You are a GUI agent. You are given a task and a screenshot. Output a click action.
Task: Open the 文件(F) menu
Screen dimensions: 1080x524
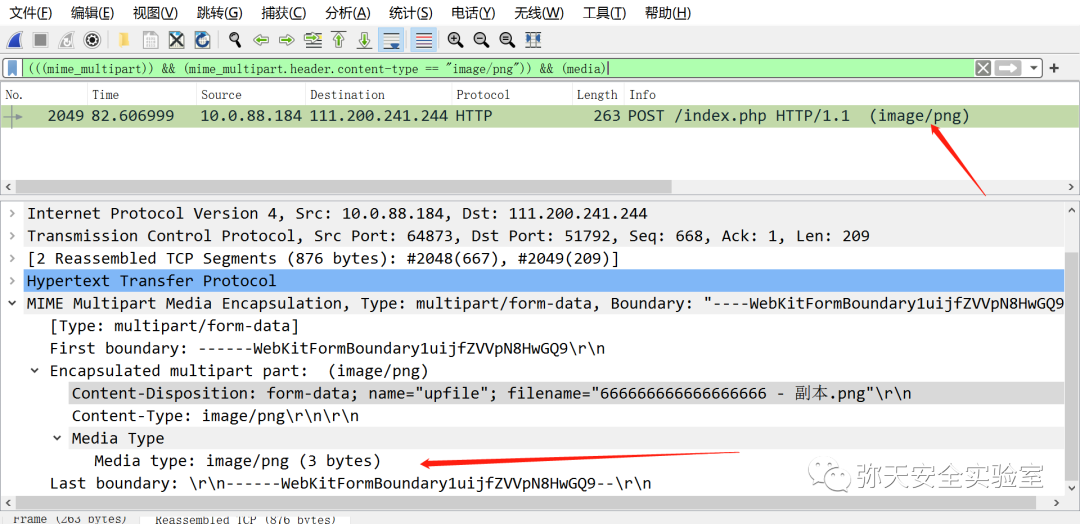coord(30,12)
